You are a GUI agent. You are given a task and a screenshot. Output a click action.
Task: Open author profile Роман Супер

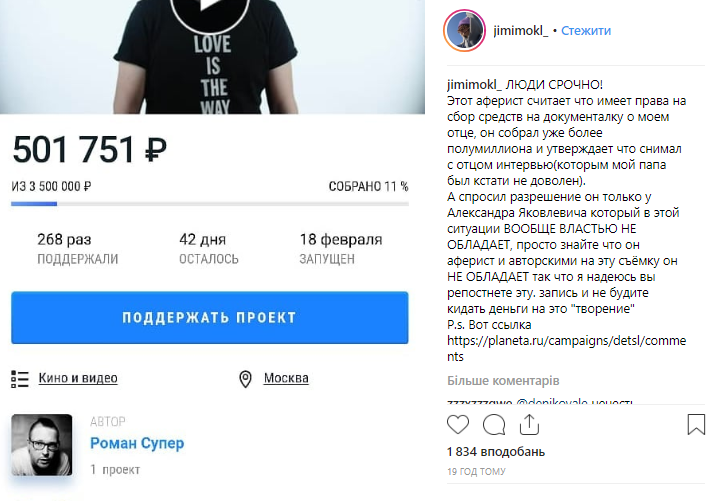point(137,443)
